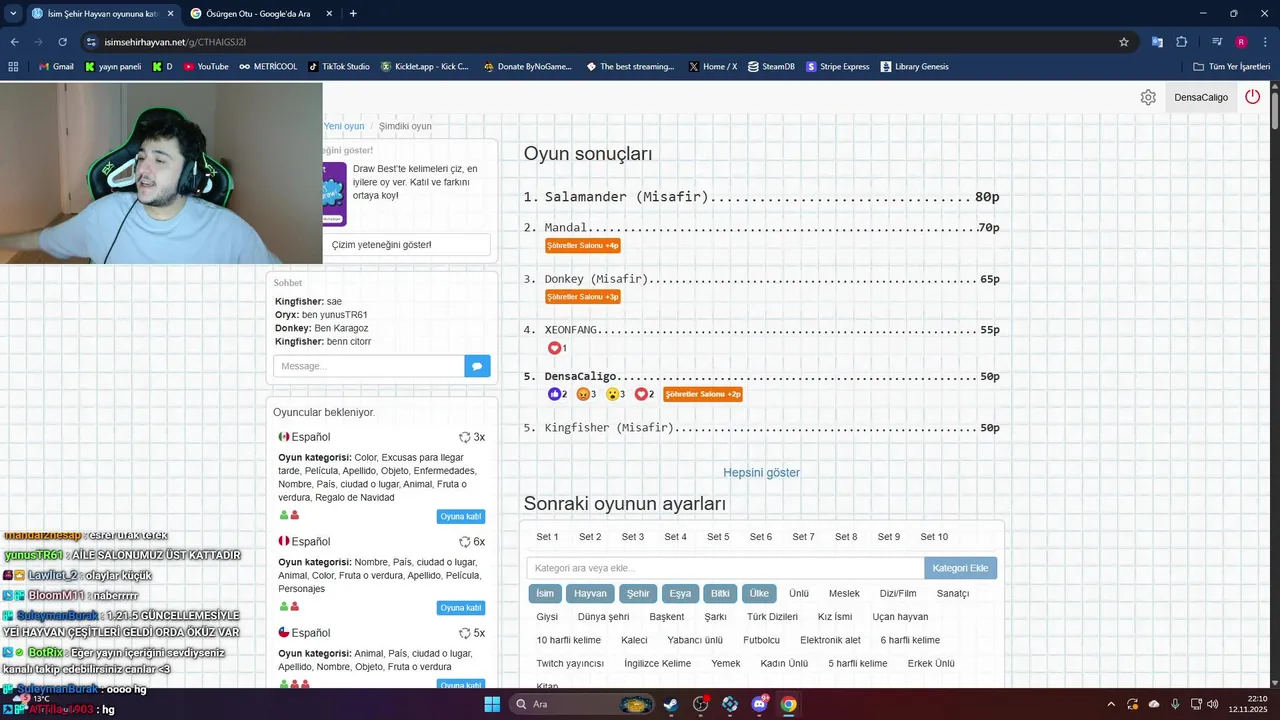Image resolution: width=1280 pixels, height=720 pixels.
Task: Enable the Ünlü category
Action: click(x=799, y=593)
